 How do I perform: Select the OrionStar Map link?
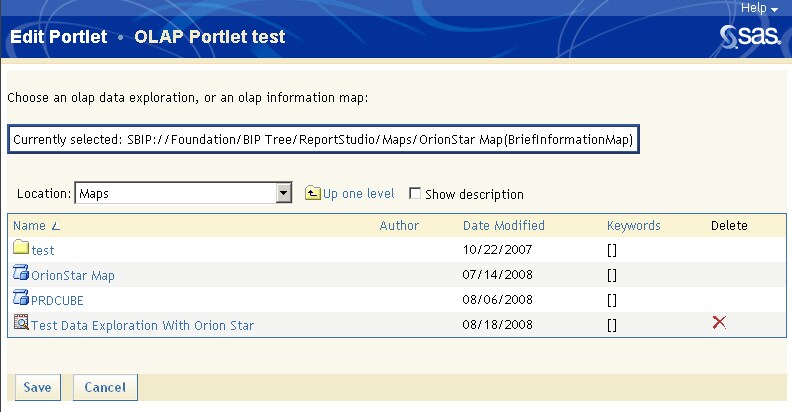click(x=73, y=276)
